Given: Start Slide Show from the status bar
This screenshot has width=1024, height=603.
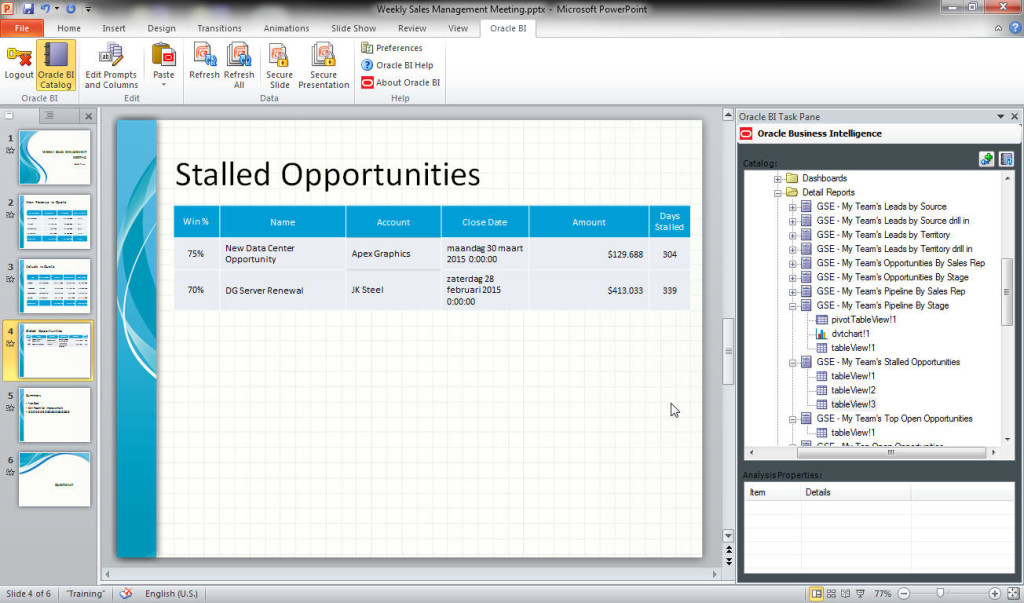Looking at the screenshot, I should [860, 593].
